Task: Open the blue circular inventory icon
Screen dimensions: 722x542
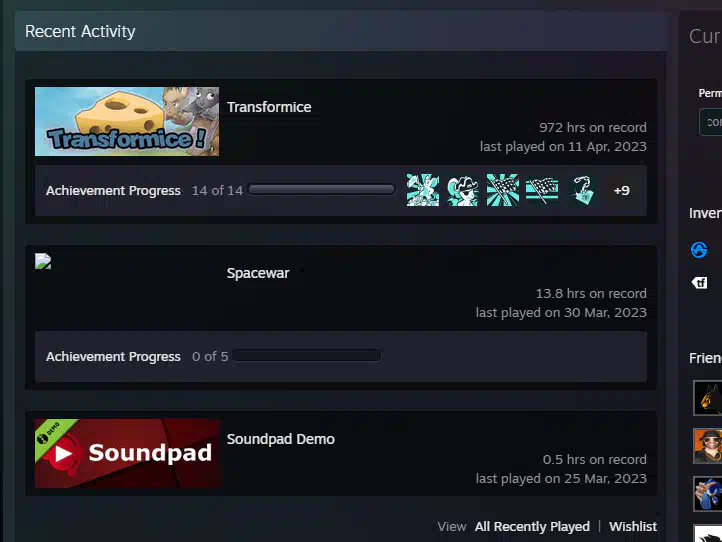Action: [x=699, y=250]
